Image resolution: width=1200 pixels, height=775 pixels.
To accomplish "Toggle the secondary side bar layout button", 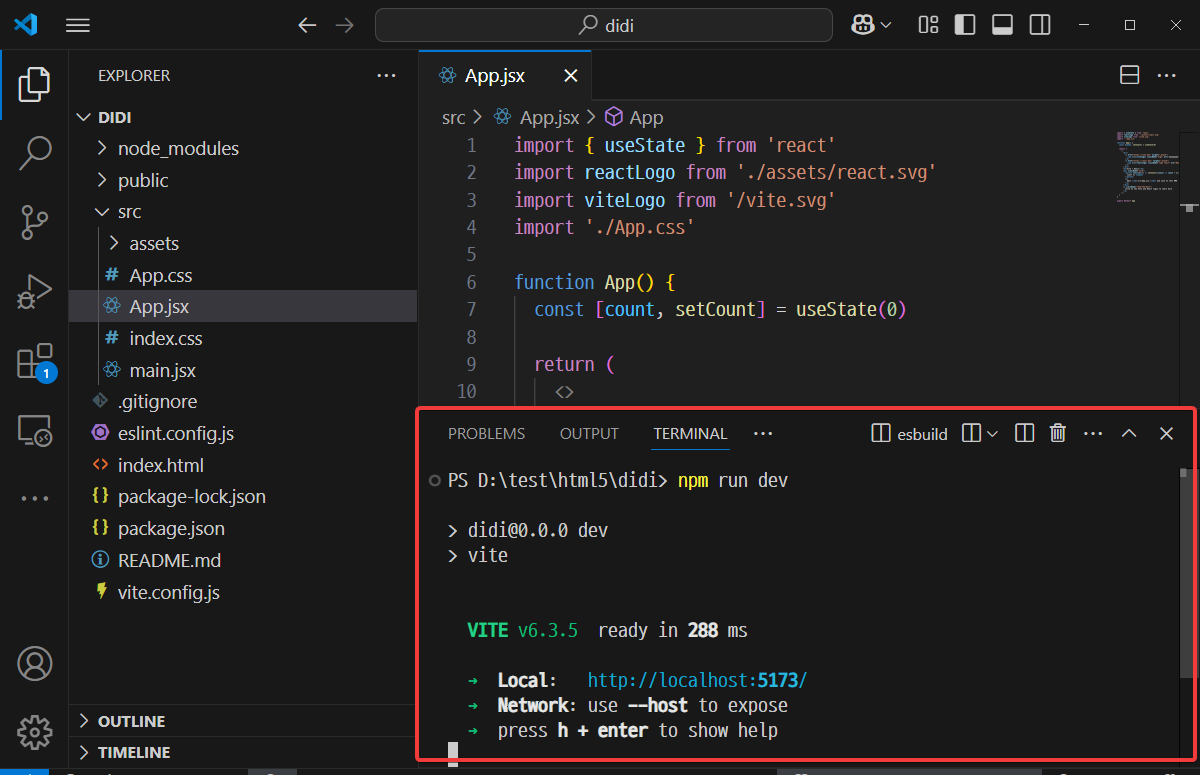I will click(1040, 25).
